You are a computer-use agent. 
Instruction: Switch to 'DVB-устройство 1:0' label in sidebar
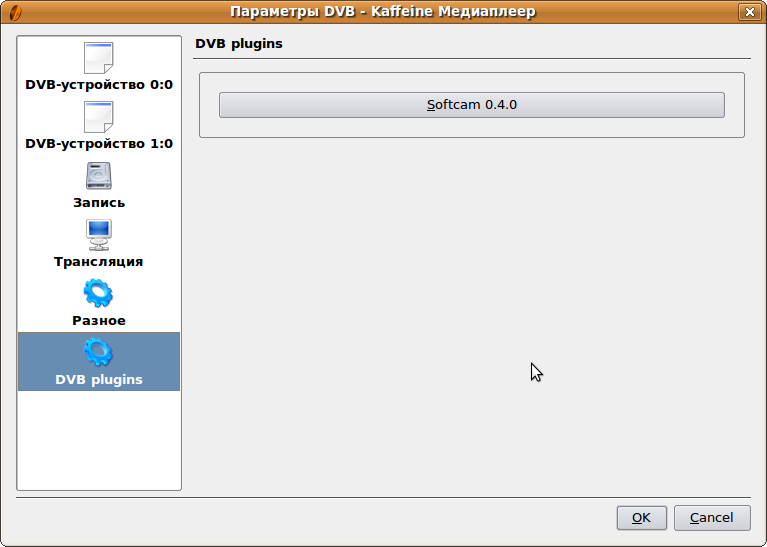pos(99,144)
